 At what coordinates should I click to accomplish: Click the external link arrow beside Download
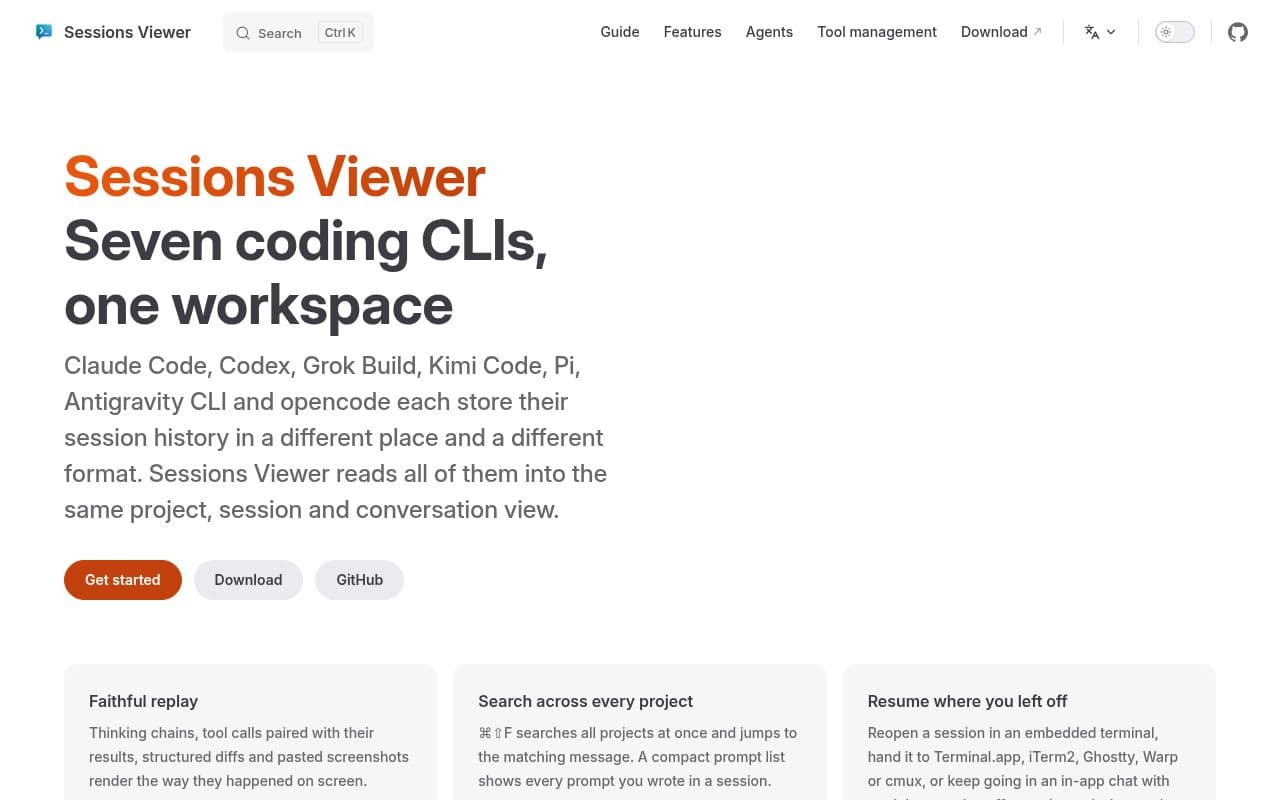(1037, 32)
